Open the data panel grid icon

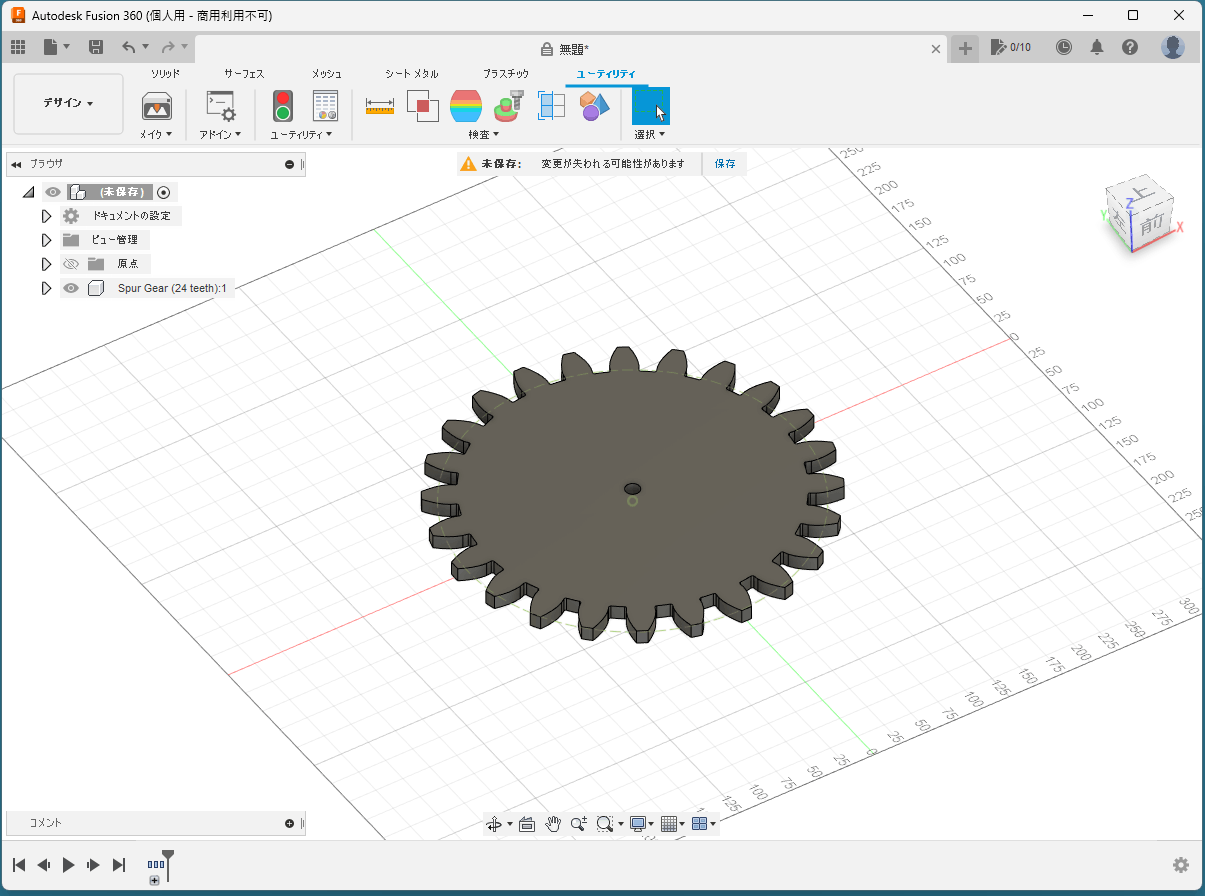(18, 47)
